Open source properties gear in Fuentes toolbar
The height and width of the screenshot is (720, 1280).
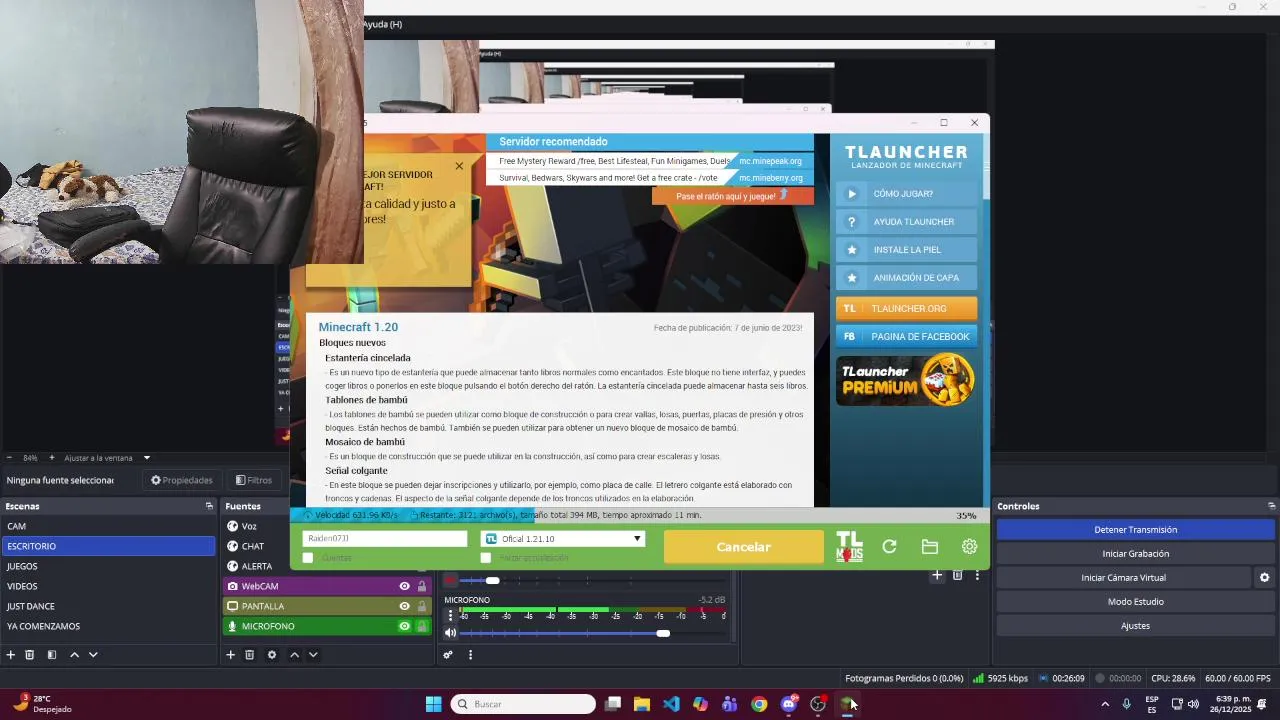(272, 655)
